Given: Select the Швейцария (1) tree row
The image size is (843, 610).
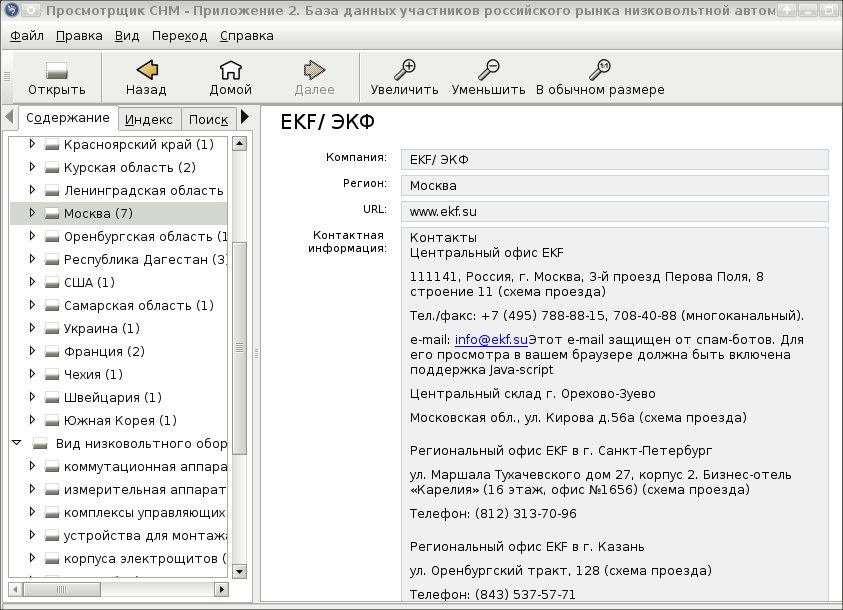Looking at the screenshot, I should 118,398.
